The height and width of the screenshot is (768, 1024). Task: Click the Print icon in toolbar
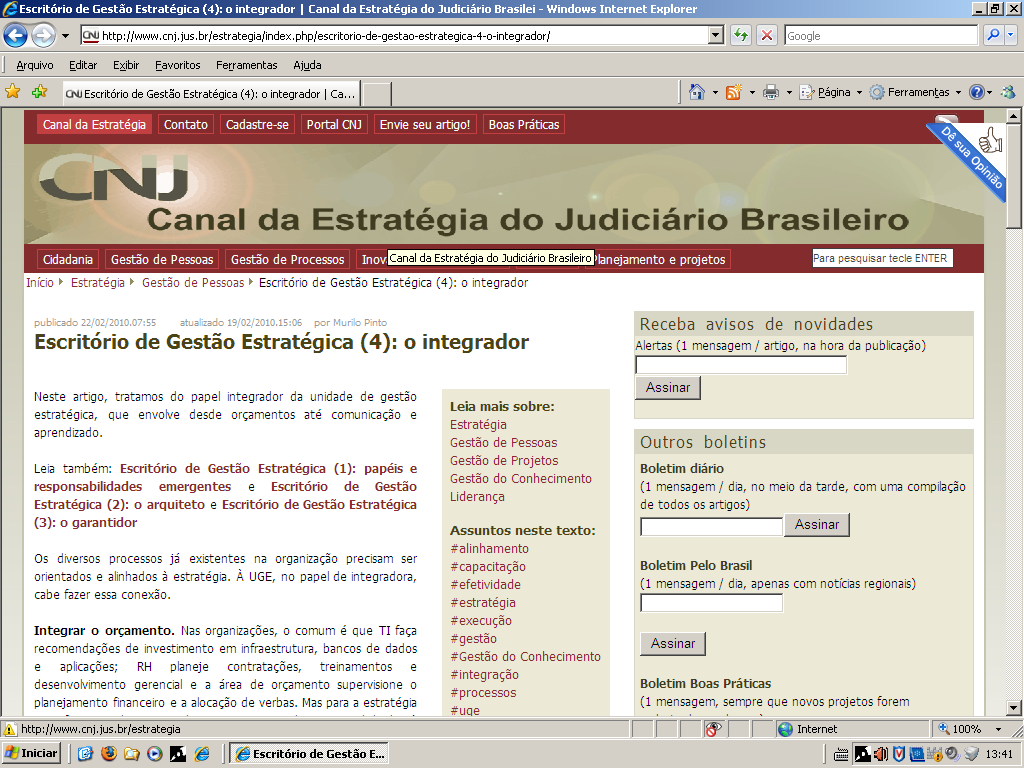coord(771,92)
